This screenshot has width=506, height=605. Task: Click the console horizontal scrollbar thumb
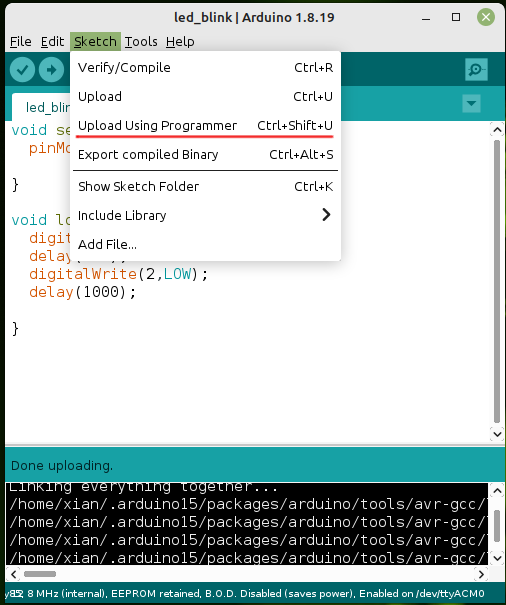[40, 574]
